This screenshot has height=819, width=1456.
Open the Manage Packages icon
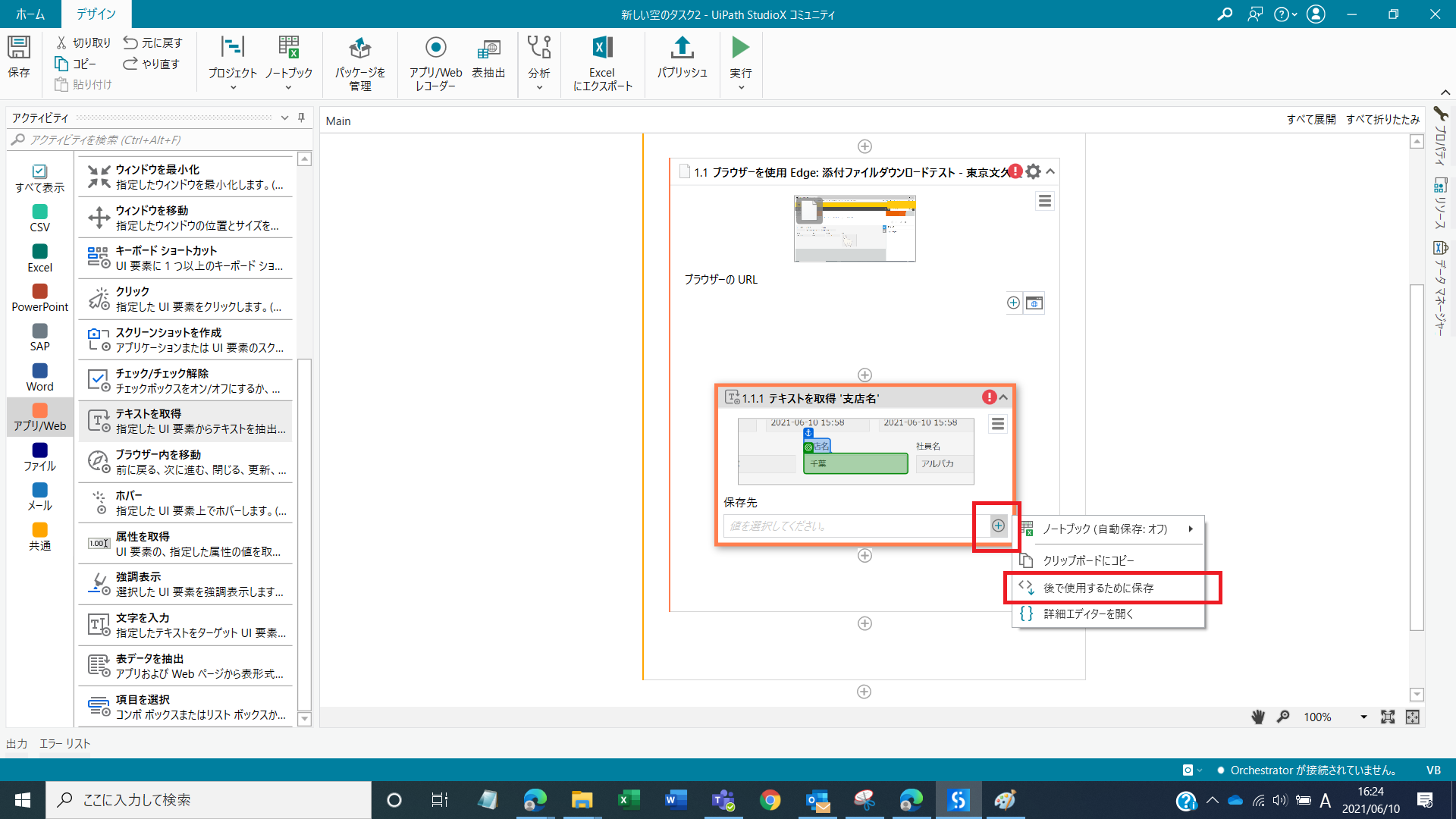click(x=359, y=49)
